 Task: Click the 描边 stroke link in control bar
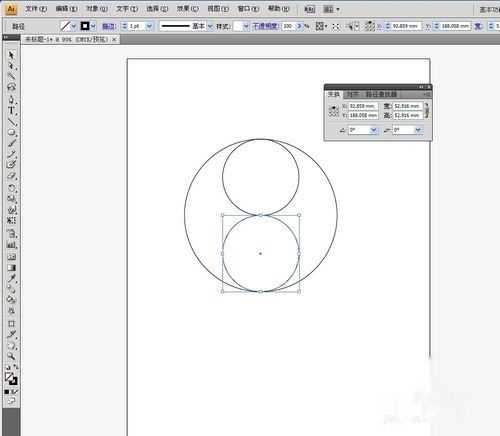click(x=109, y=26)
